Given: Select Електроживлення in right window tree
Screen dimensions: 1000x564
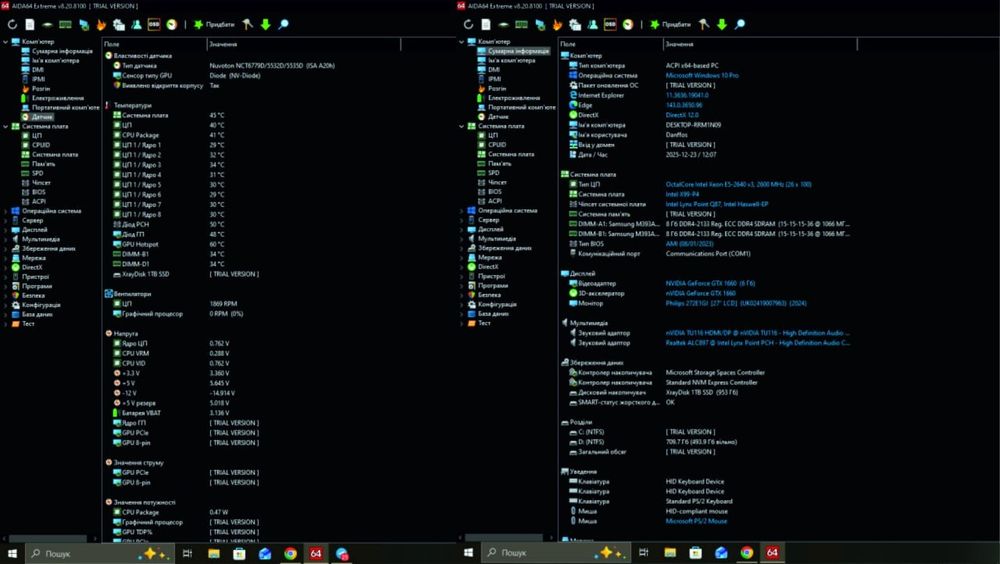Looking at the screenshot, I should [509, 98].
